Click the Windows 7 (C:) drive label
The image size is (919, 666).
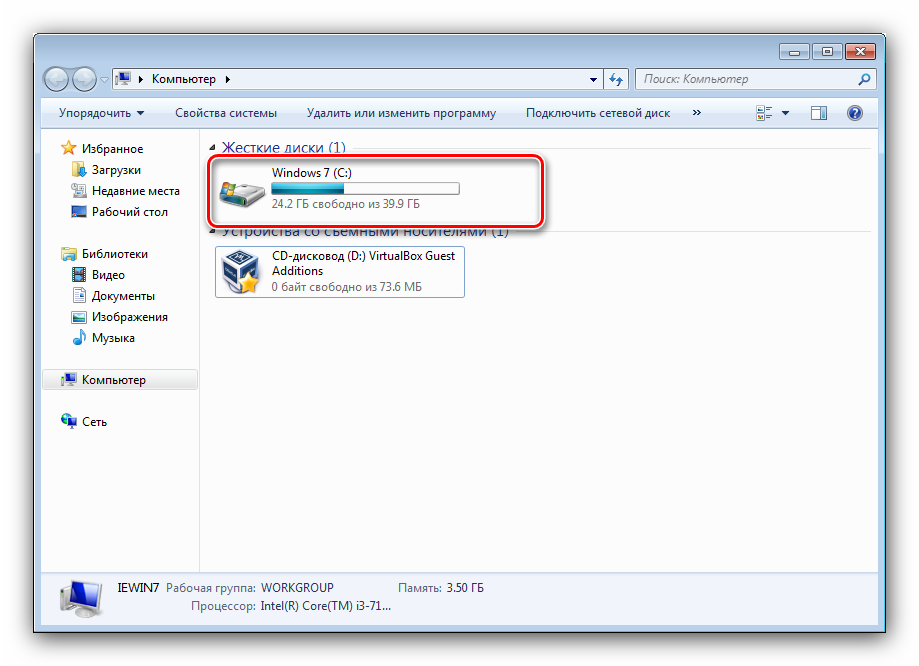pyautogui.click(x=311, y=173)
